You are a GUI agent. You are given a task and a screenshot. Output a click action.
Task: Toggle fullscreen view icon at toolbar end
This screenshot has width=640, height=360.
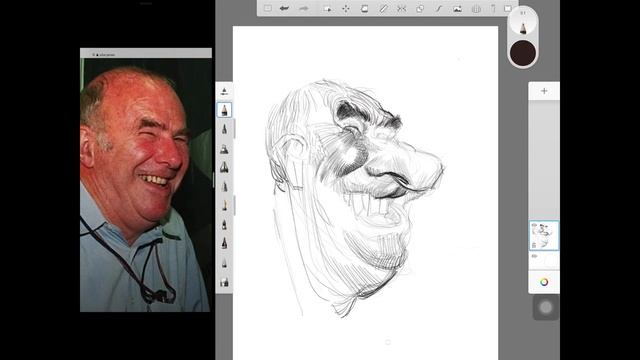[x=508, y=8]
